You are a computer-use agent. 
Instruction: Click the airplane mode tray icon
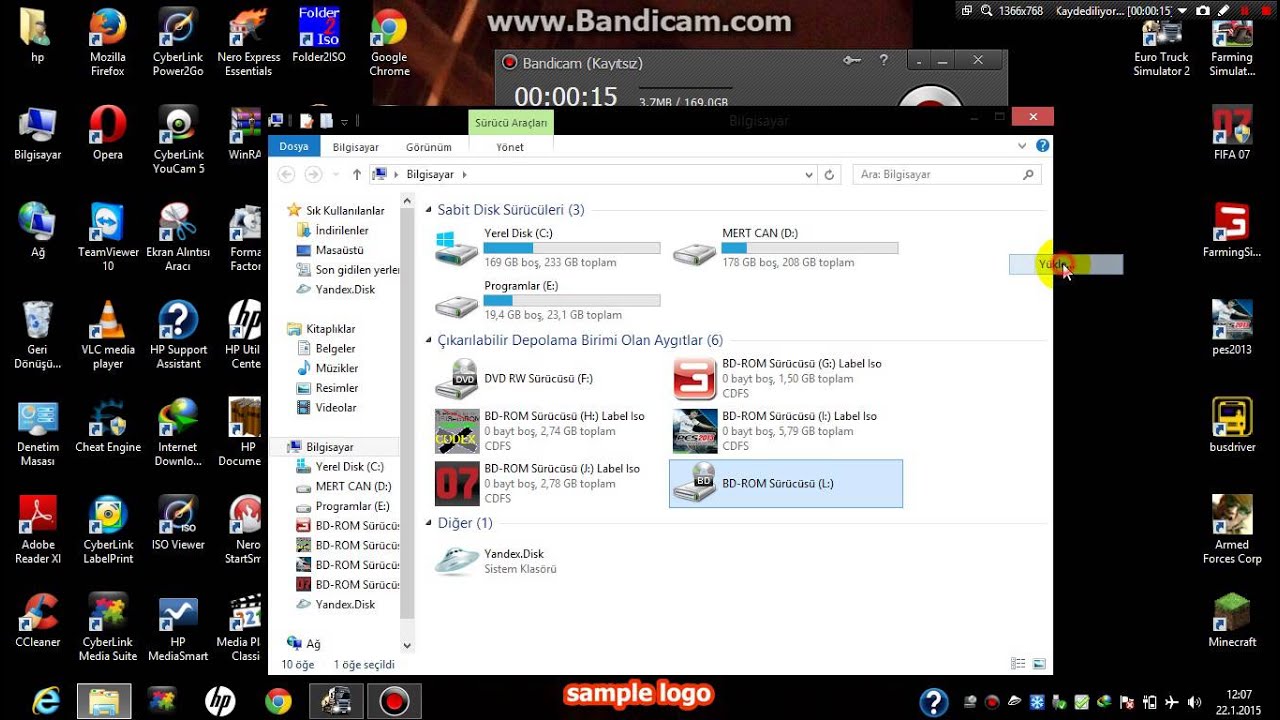[x=1170, y=702]
